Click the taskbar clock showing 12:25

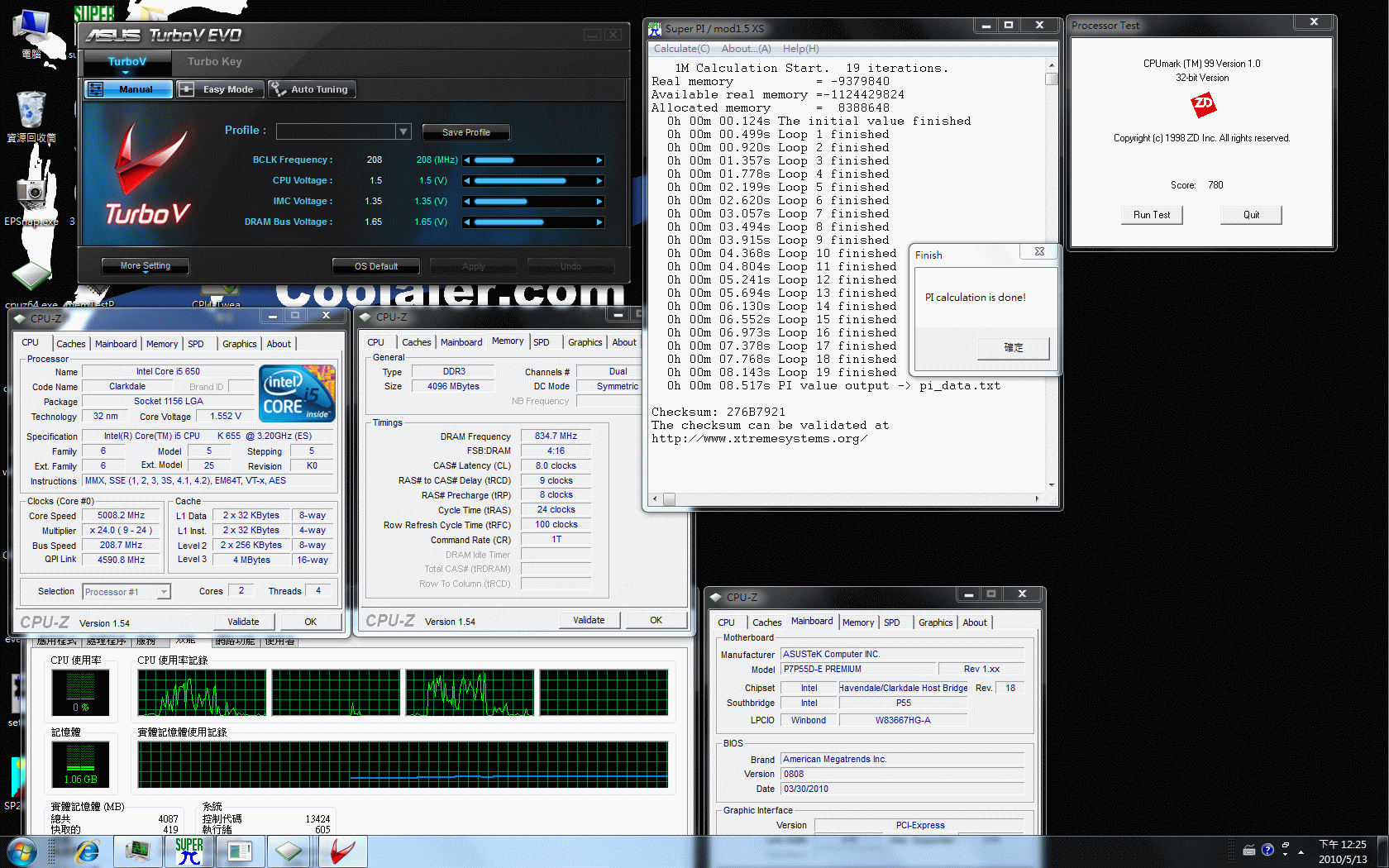[x=1343, y=851]
